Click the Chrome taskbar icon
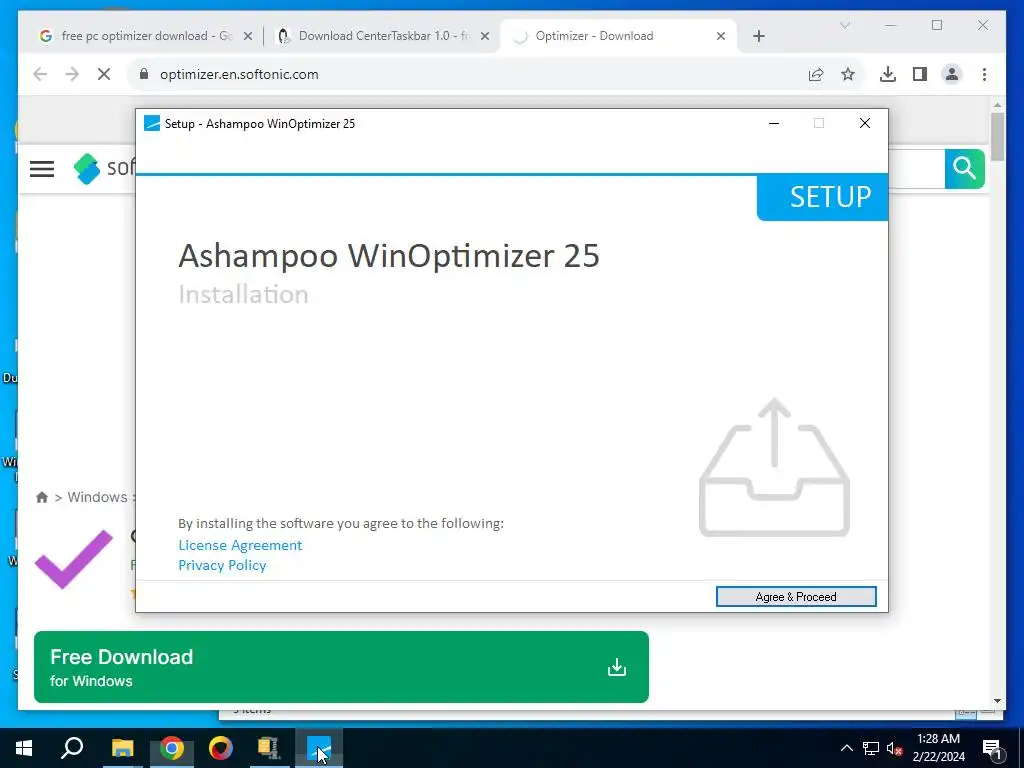The width and height of the screenshot is (1024, 768). 172,748
